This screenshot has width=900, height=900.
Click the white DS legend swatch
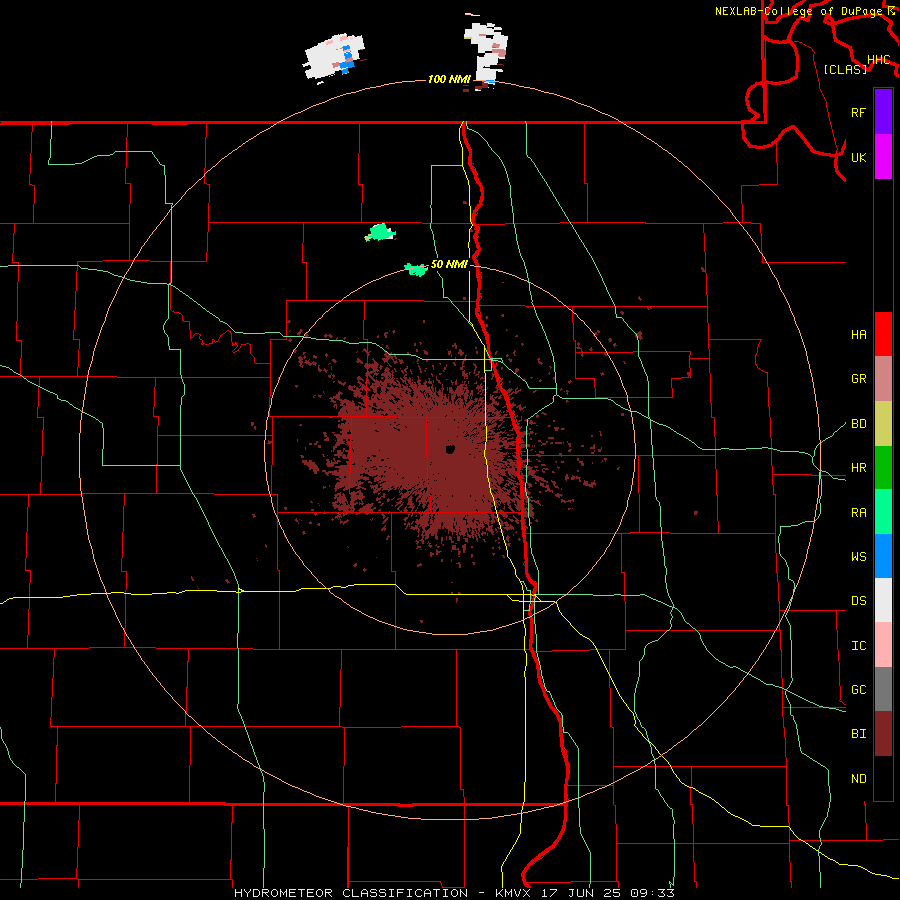tap(883, 600)
